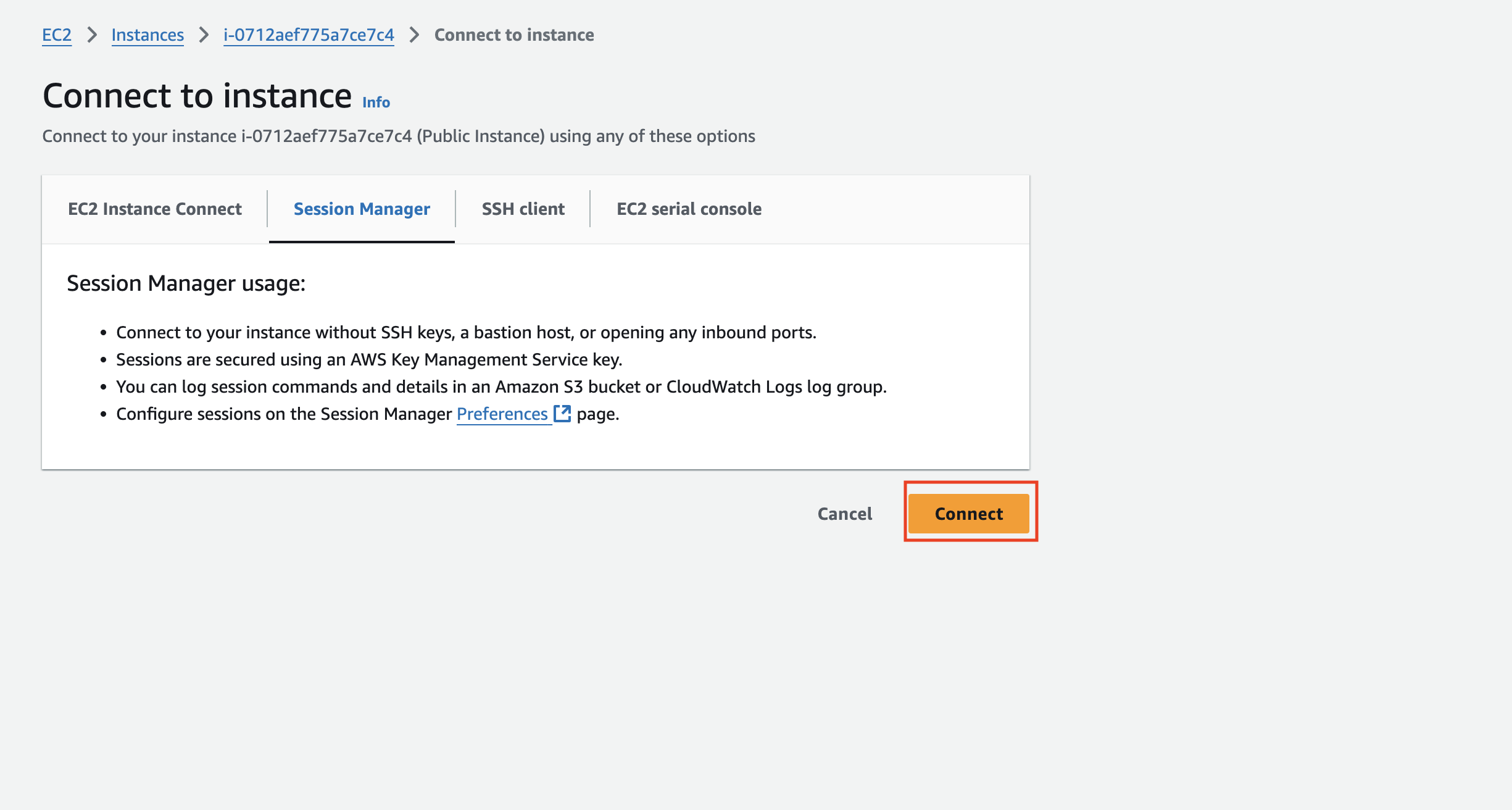Open the Session Manager Preferences link
The width and height of the screenshot is (1512, 810).
click(x=502, y=414)
